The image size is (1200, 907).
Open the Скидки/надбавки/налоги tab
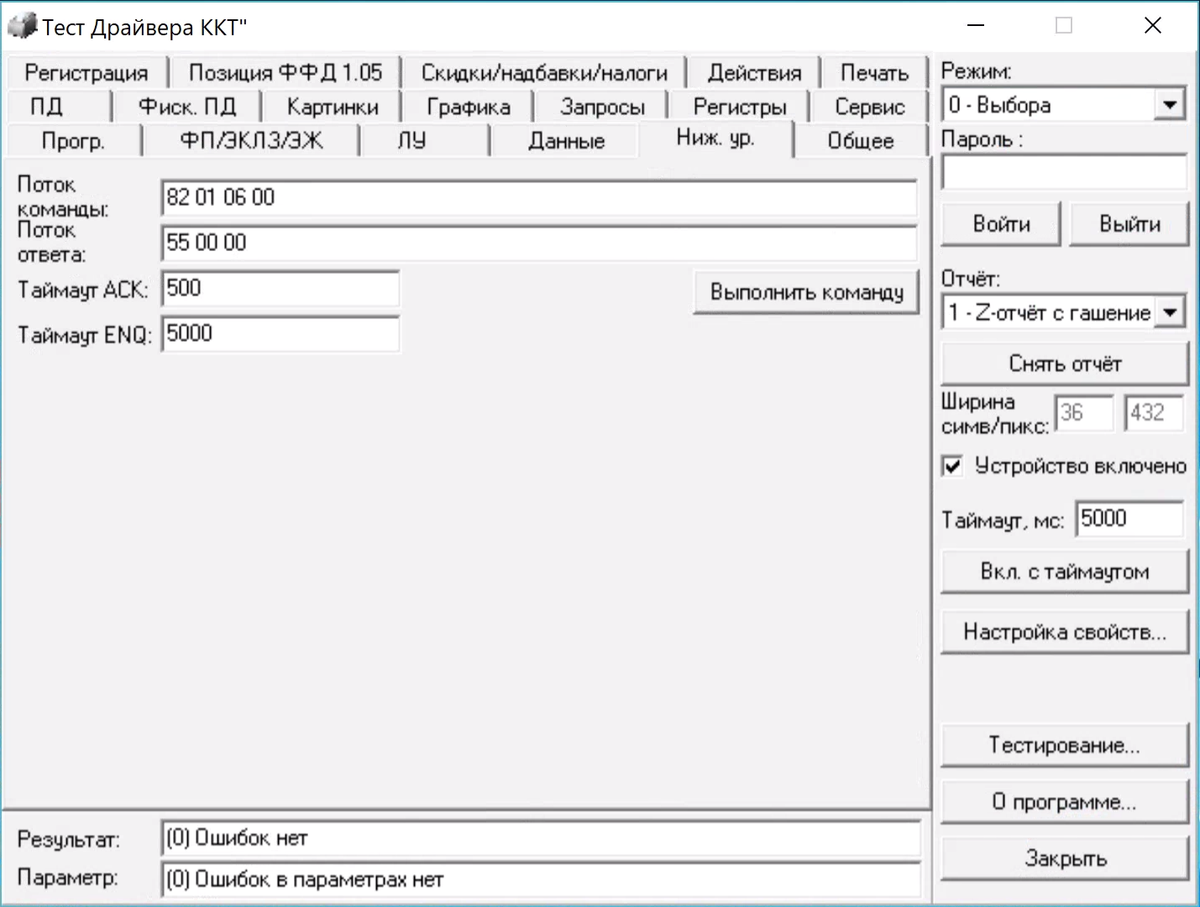pos(544,73)
